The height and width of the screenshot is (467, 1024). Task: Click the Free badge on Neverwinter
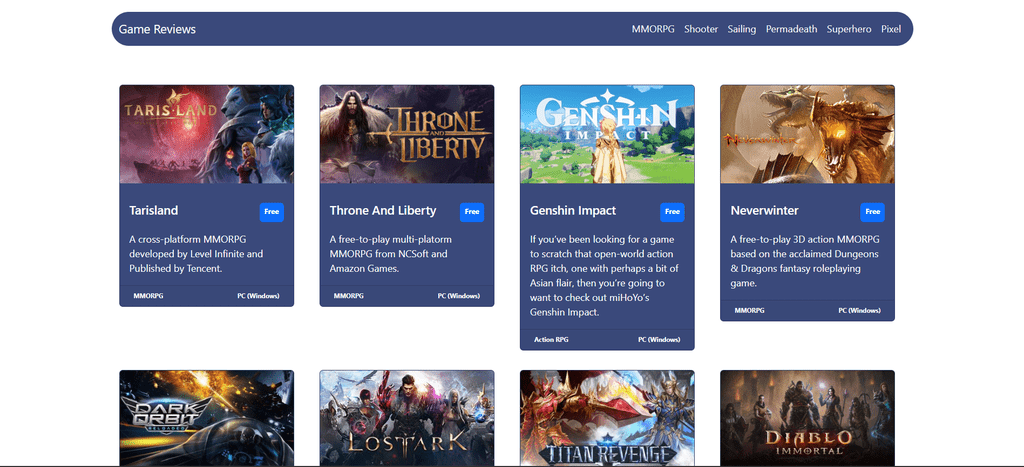(872, 212)
